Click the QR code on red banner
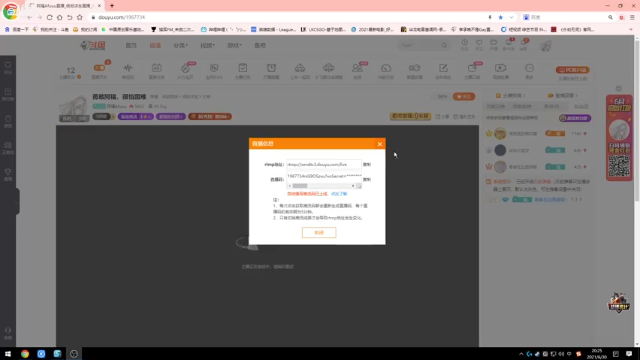Screen dimensions: 640x360 619,166
